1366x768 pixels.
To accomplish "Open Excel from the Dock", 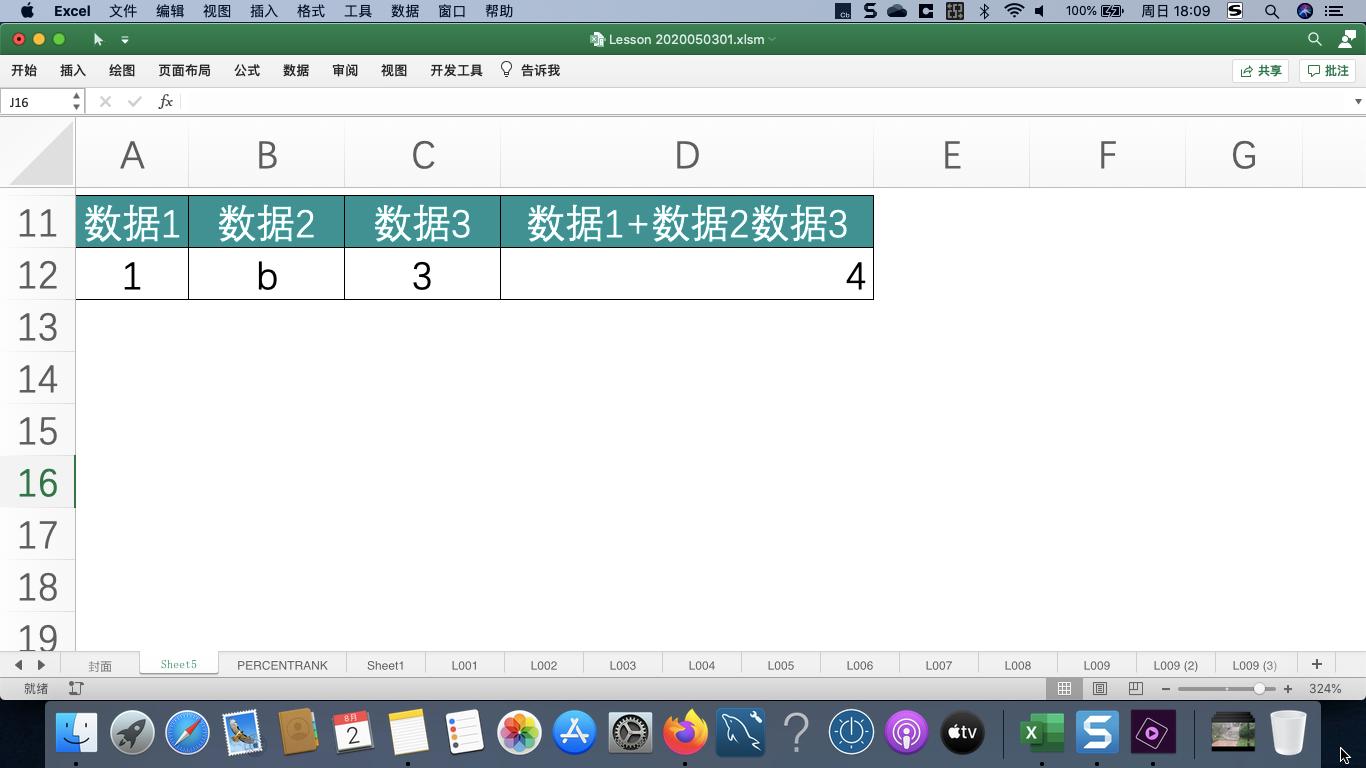I will pos(1041,732).
